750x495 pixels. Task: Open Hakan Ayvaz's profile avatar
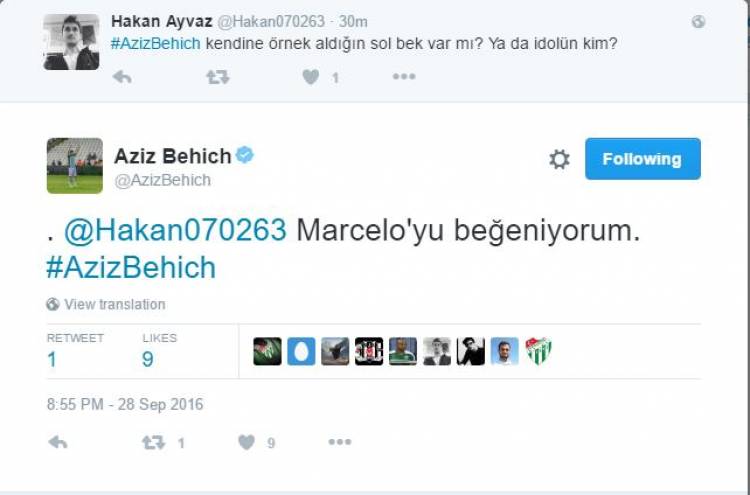pos(71,42)
